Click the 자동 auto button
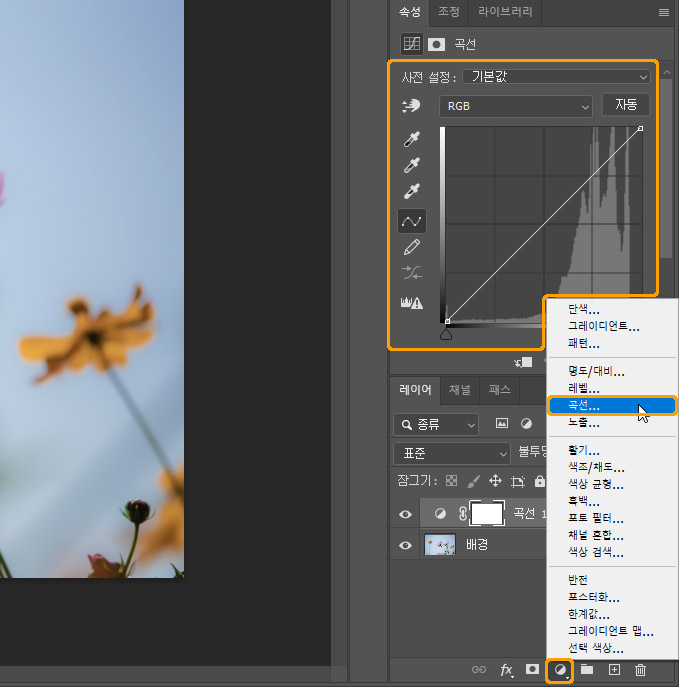The height and width of the screenshot is (687, 679). pos(626,105)
